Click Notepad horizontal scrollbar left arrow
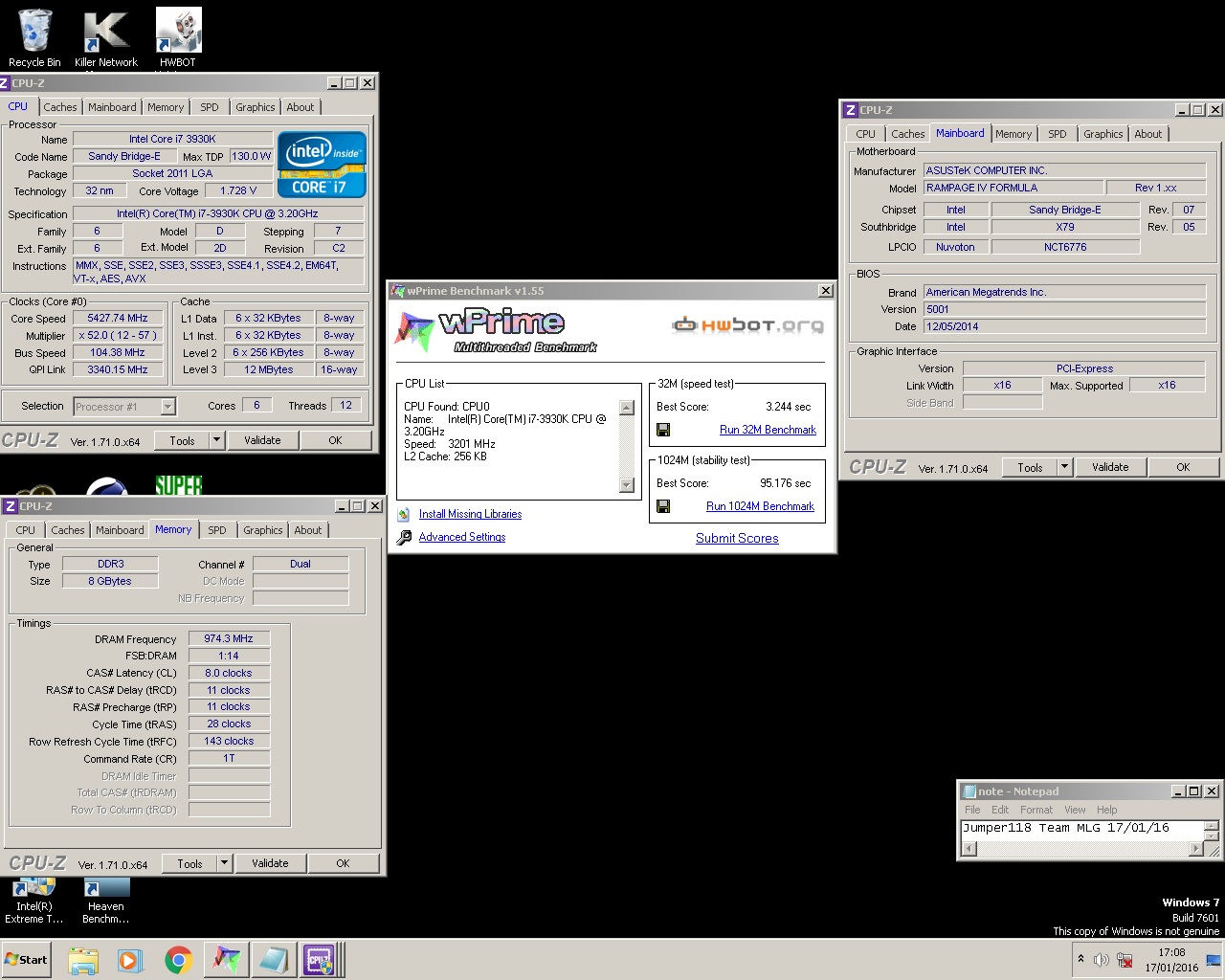 pyautogui.click(x=969, y=849)
